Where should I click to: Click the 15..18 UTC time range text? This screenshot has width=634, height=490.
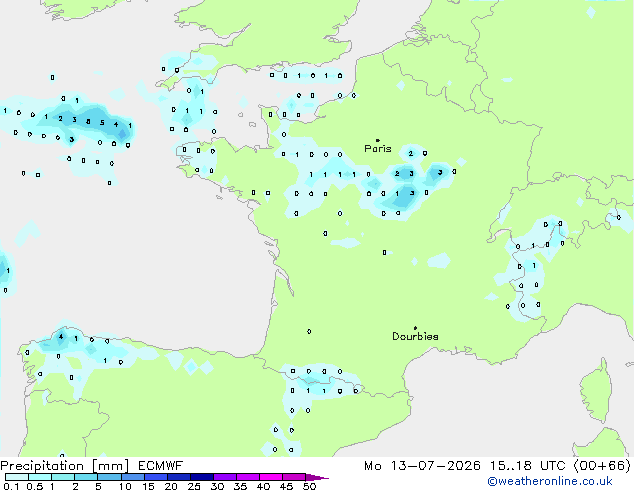pos(528,466)
